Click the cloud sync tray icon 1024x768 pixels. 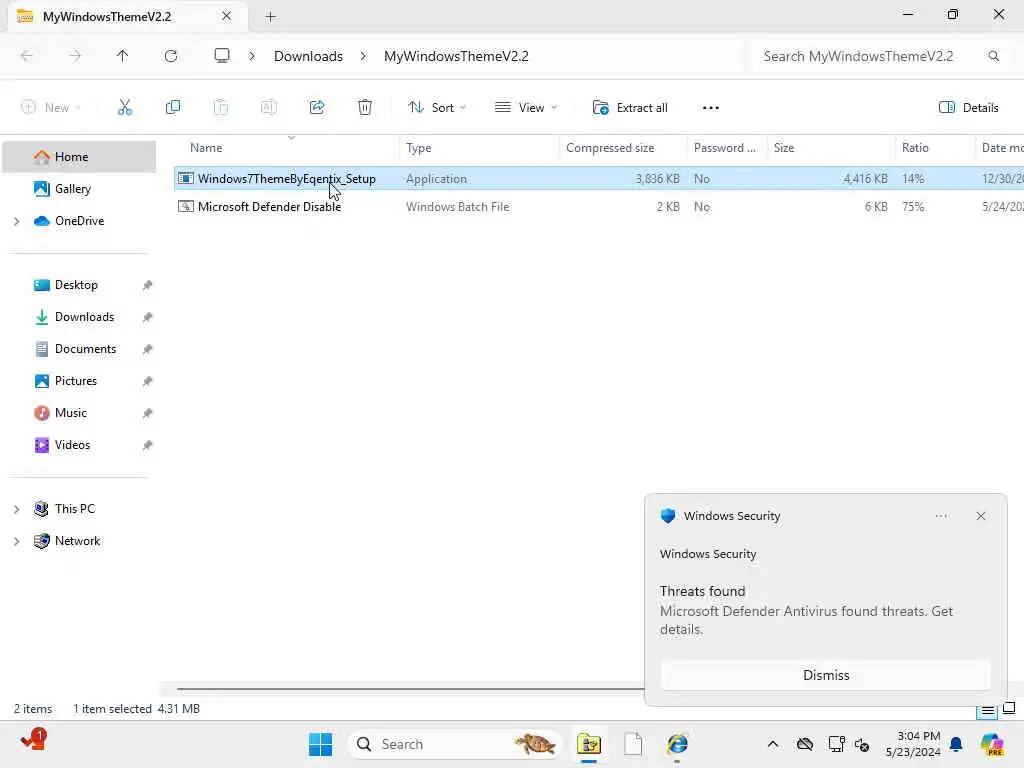coord(805,744)
